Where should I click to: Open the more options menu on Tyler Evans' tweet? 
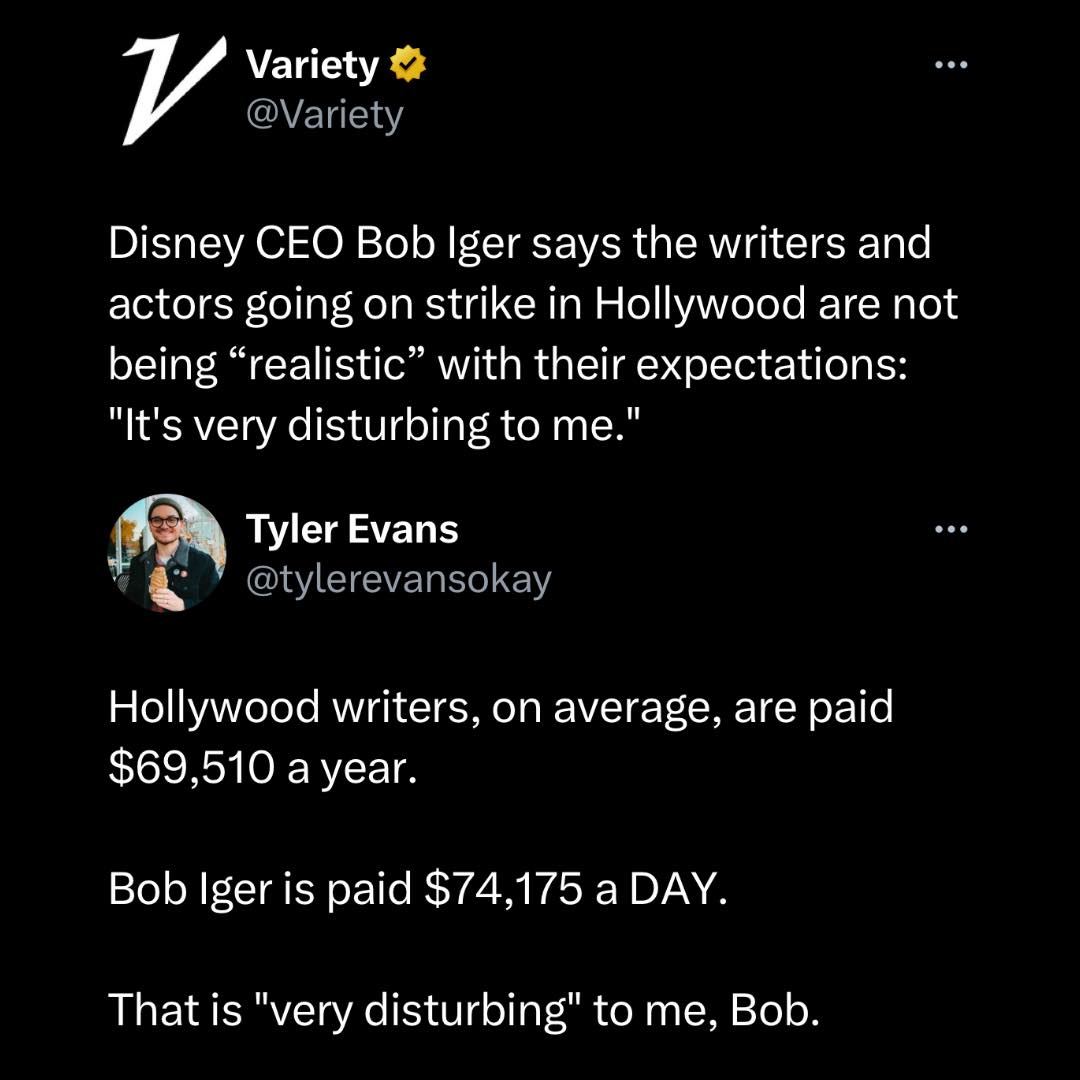point(950,530)
